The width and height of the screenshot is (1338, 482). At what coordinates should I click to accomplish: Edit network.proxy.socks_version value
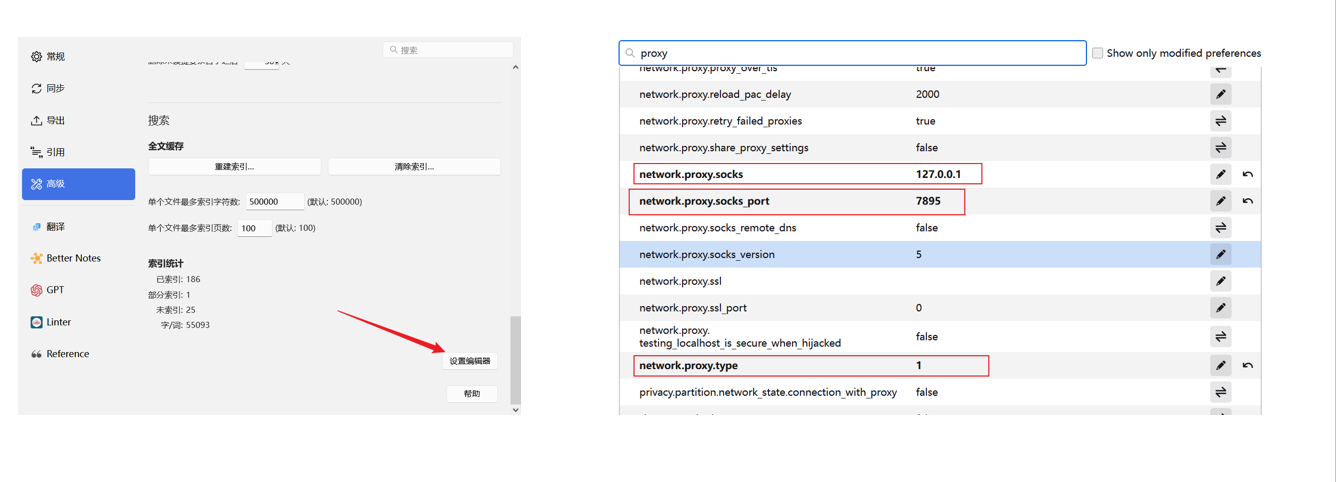1220,255
